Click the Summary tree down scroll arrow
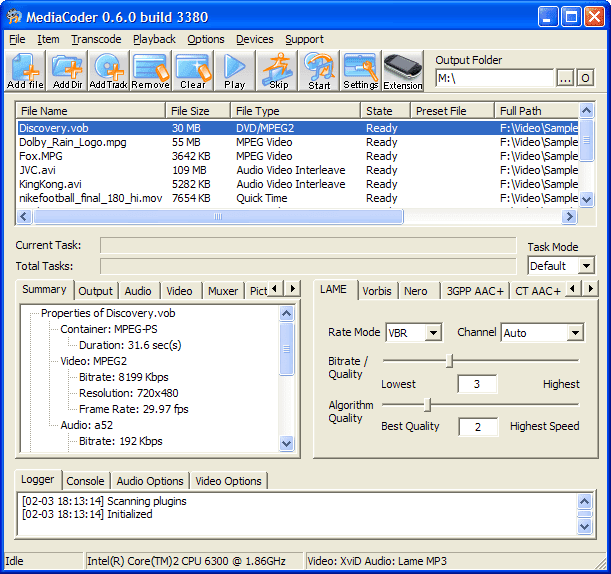Screen dimensions: 611x574 pos(286,443)
